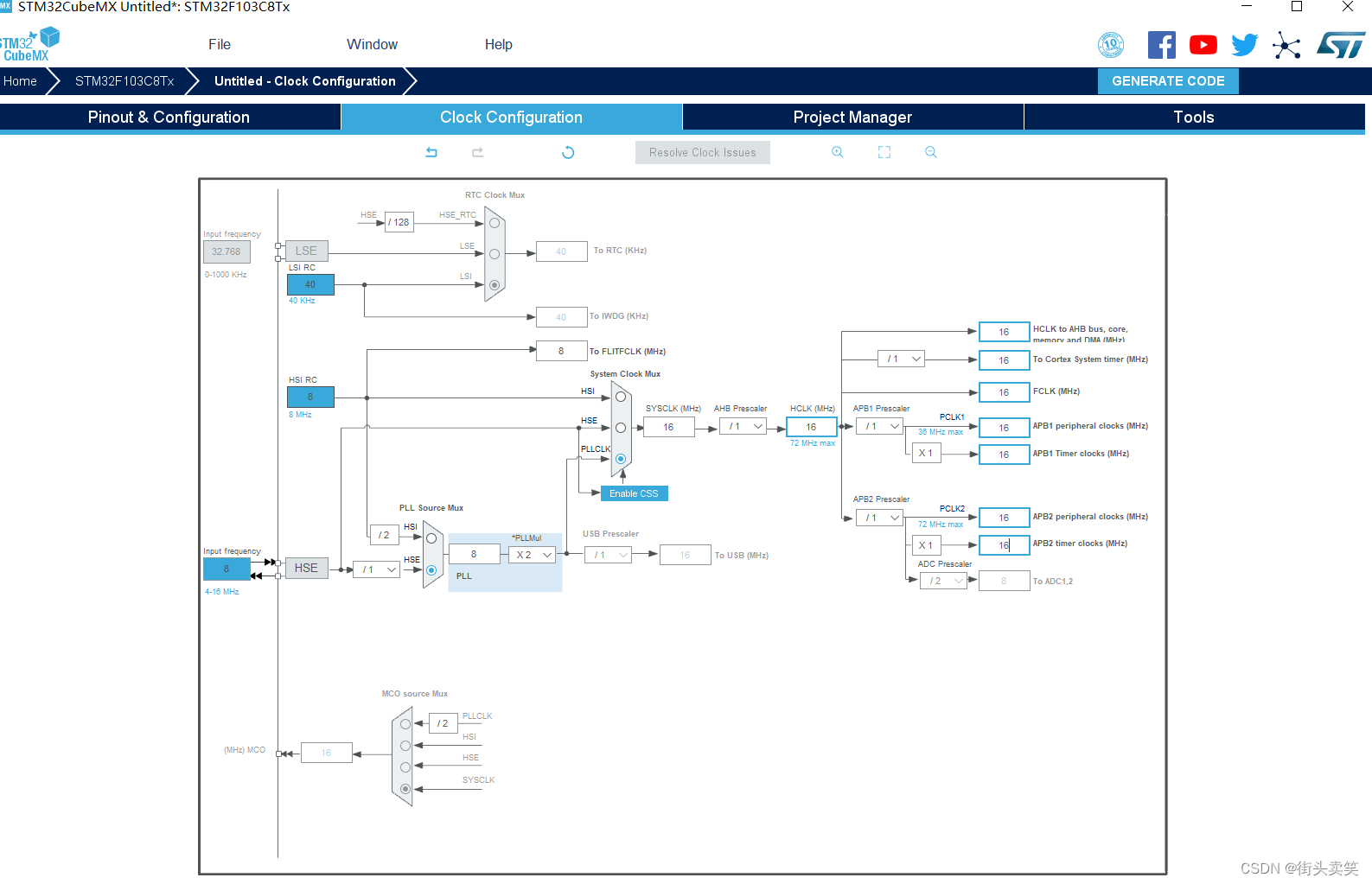Screen dimensions: 1372x884
Task: Select HSI in MCO source Mux
Action: 405,746
